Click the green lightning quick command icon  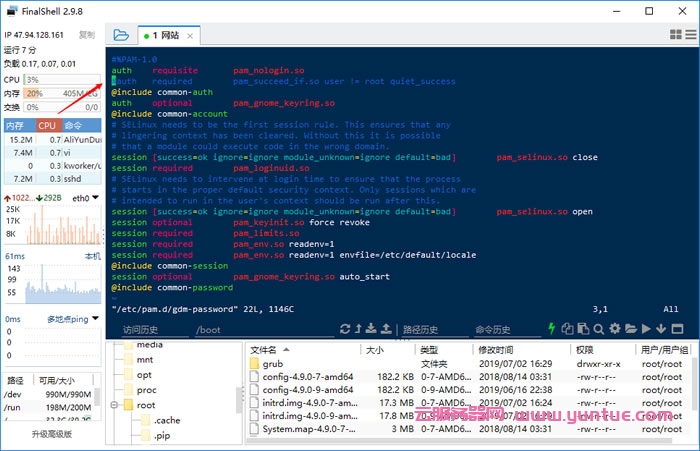(x=552, y=328)
